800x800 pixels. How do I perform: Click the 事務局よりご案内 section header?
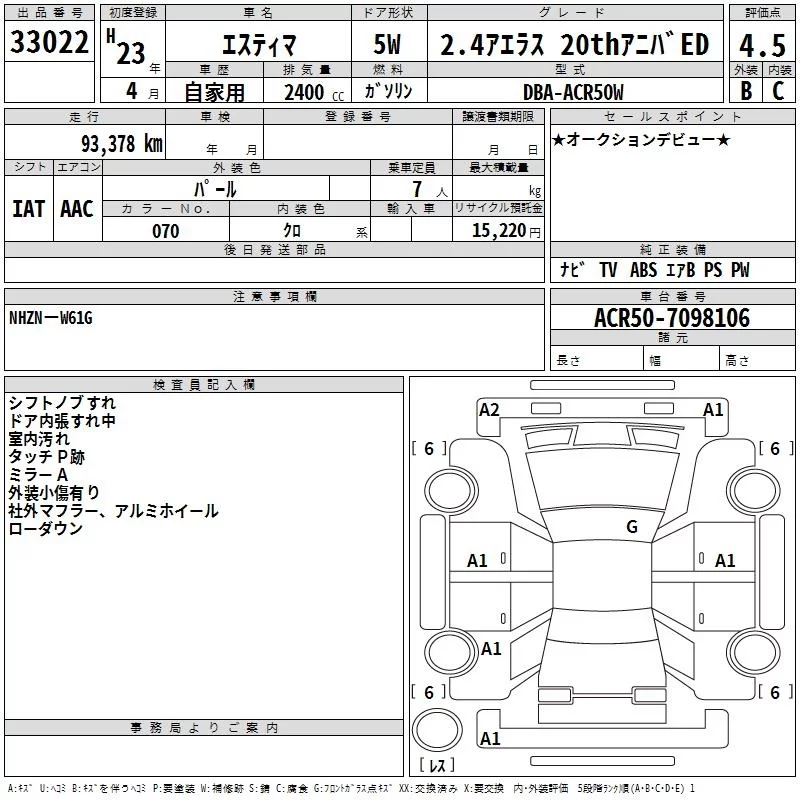[x=204, y=728]
